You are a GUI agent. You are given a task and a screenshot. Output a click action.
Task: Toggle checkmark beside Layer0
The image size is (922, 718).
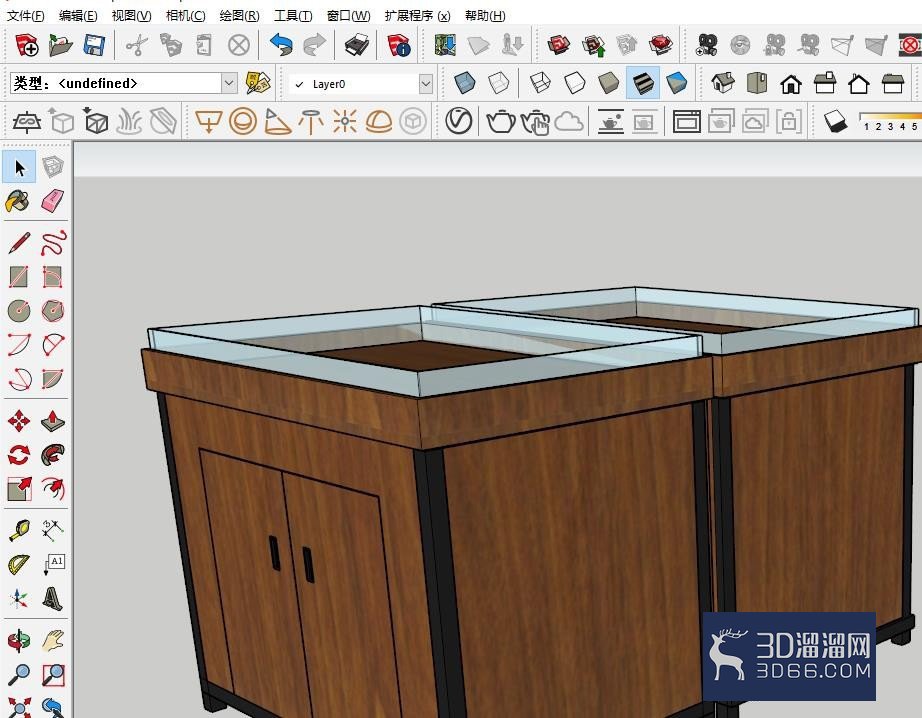coord(299,84)
